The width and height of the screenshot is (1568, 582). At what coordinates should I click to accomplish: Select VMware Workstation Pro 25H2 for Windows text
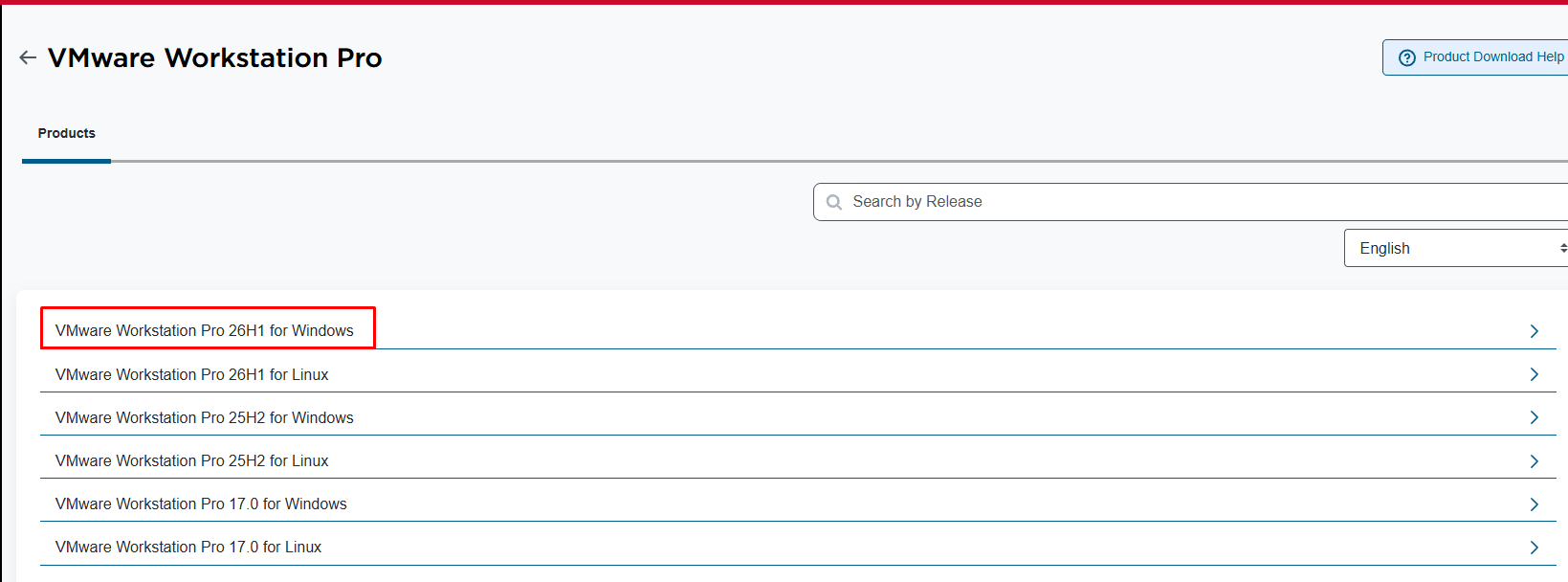pos(205,417)
